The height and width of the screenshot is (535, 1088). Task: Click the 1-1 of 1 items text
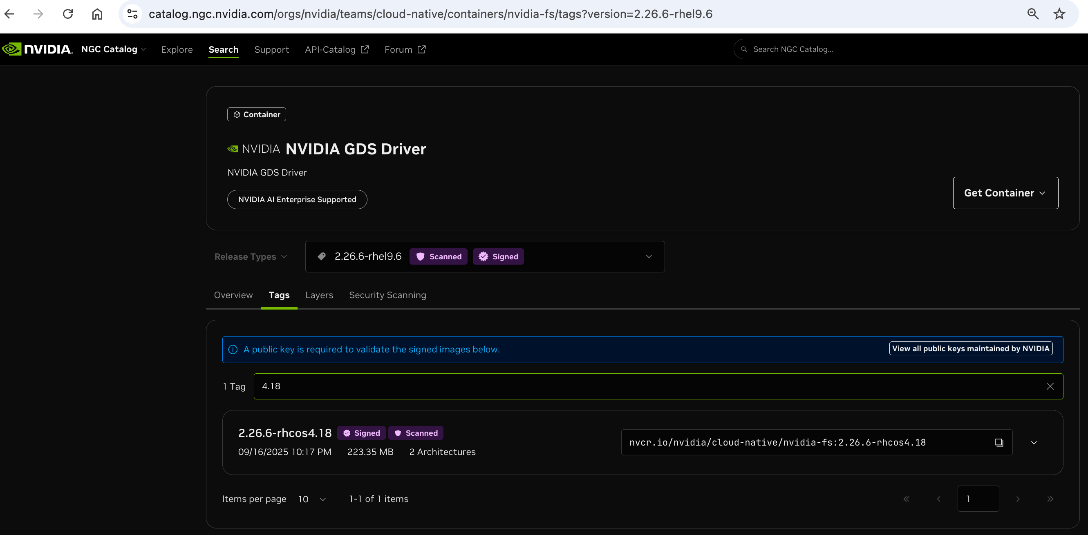379,499
